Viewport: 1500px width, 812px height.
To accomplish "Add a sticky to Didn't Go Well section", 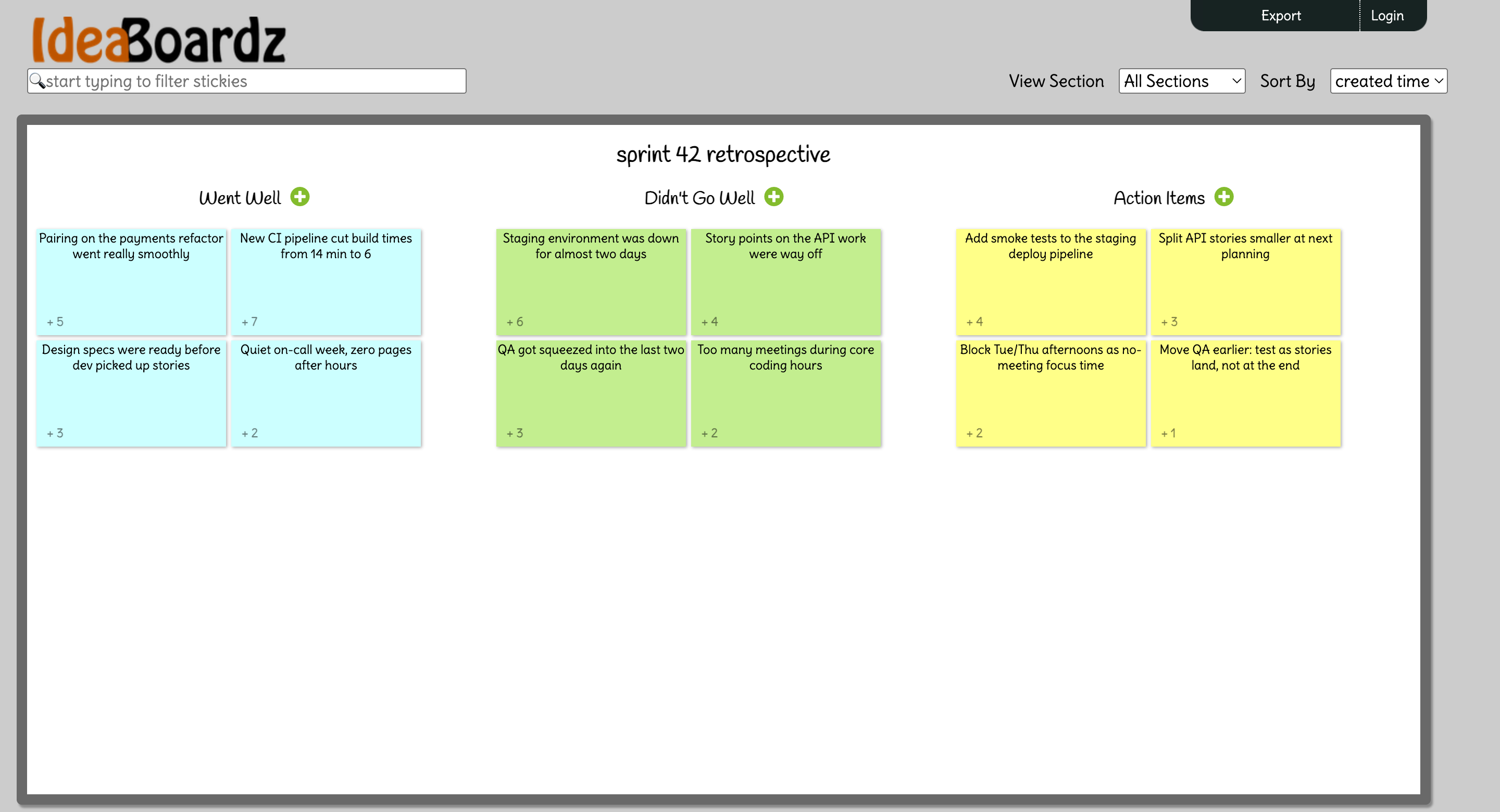I will tap(774, 197).
